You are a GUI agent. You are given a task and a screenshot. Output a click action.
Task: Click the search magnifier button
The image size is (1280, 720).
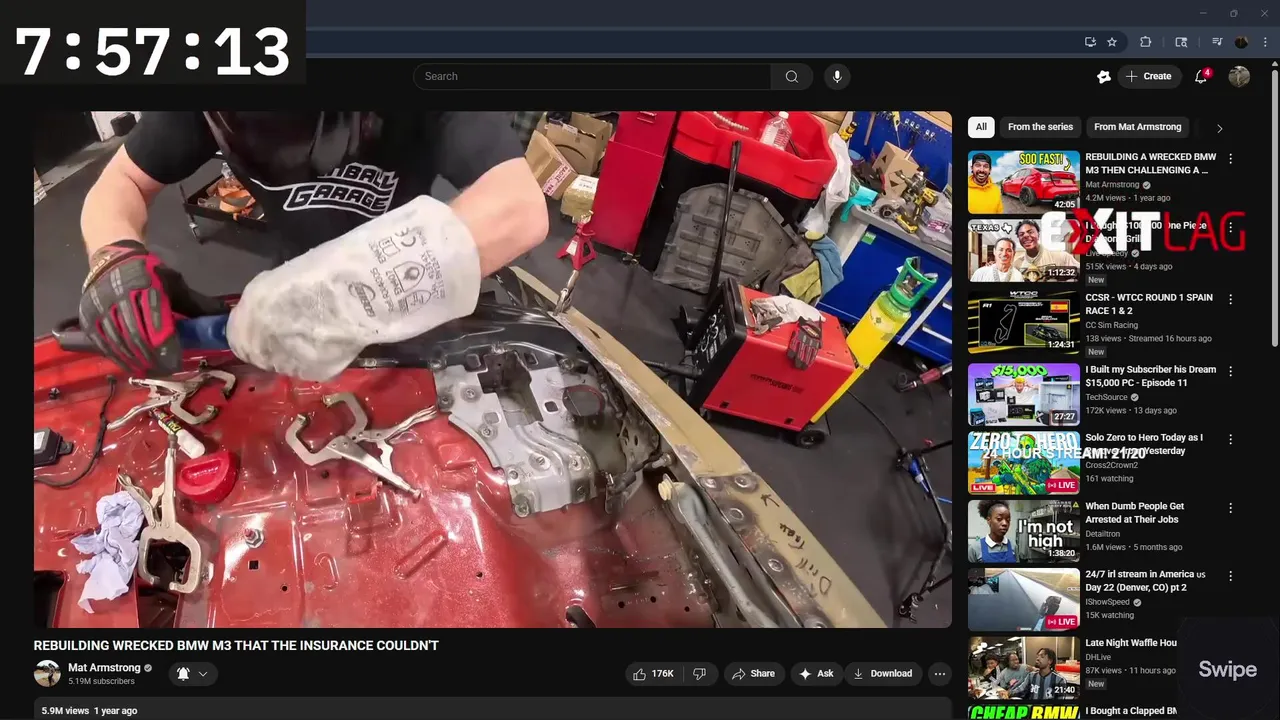(x=792, y=76)
